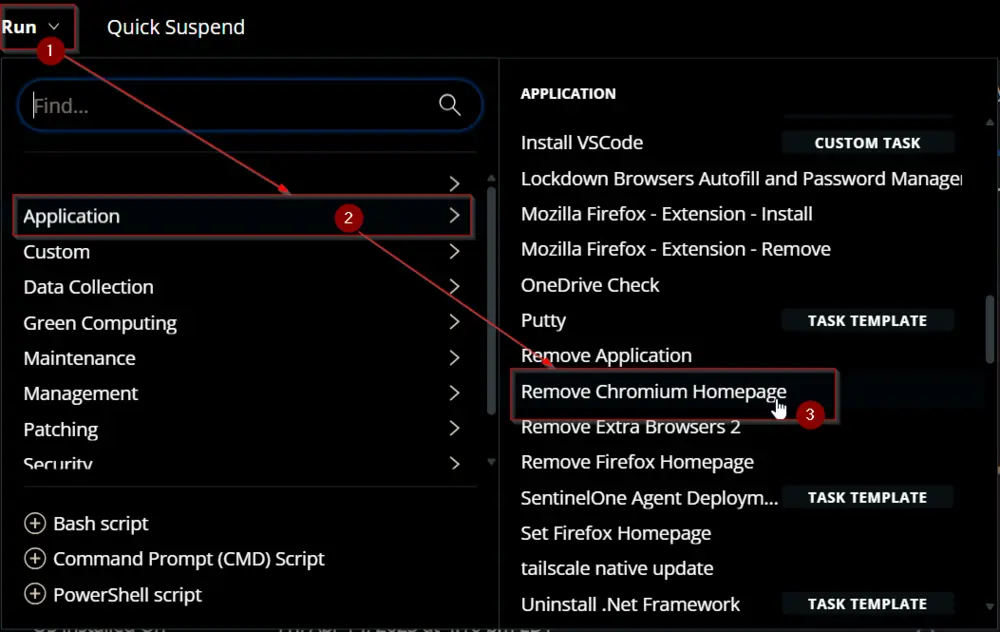Expand the Data Collection chevron
Screen dimensions: 1000x632
point(454,286)
